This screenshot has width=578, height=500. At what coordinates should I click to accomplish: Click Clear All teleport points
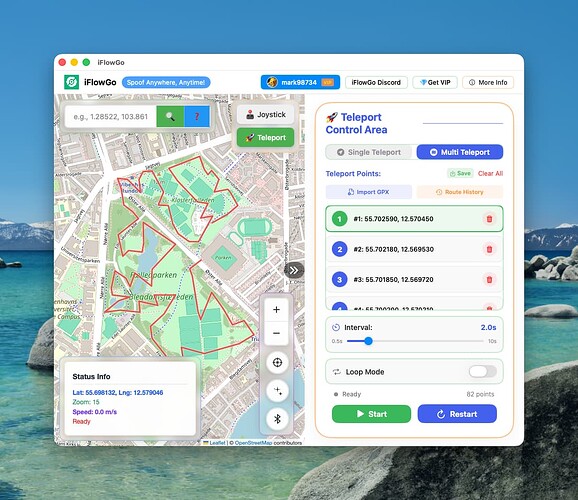(x=490, y=173)
